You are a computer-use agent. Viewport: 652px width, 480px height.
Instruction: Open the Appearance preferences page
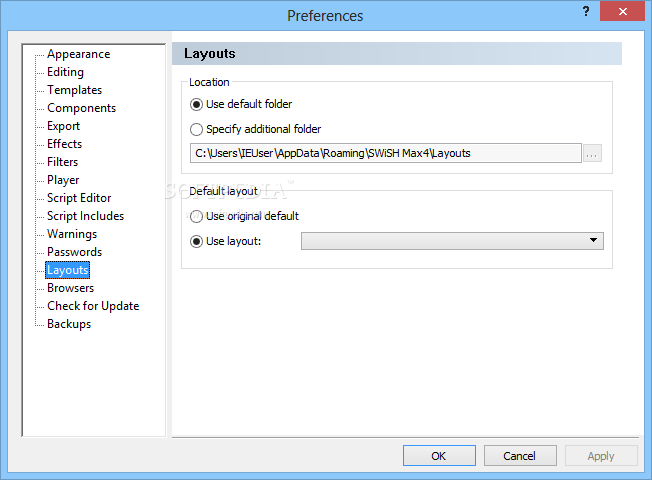[x=78, y=54]
